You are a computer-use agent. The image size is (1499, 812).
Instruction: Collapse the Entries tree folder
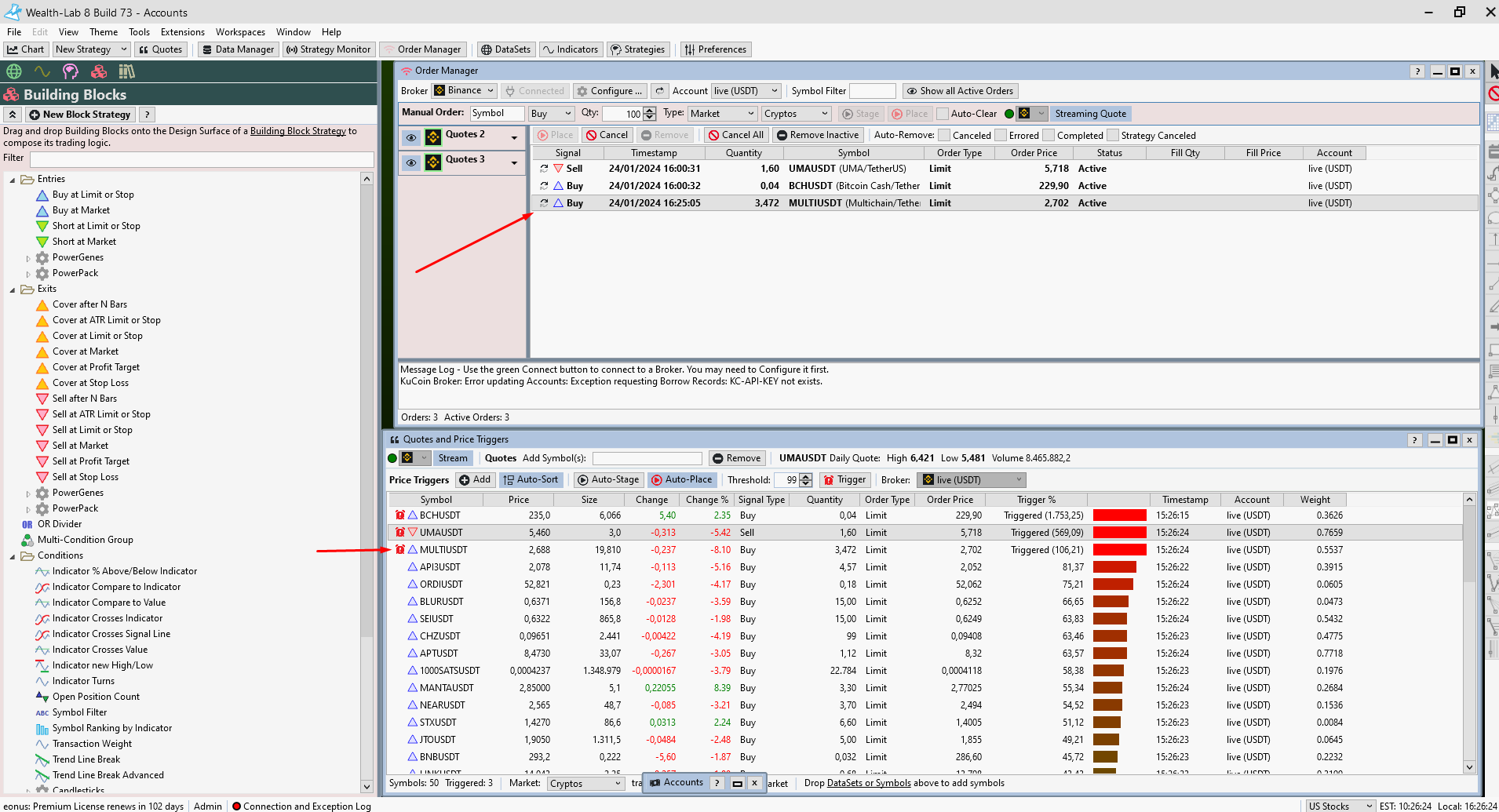point(13,180)
